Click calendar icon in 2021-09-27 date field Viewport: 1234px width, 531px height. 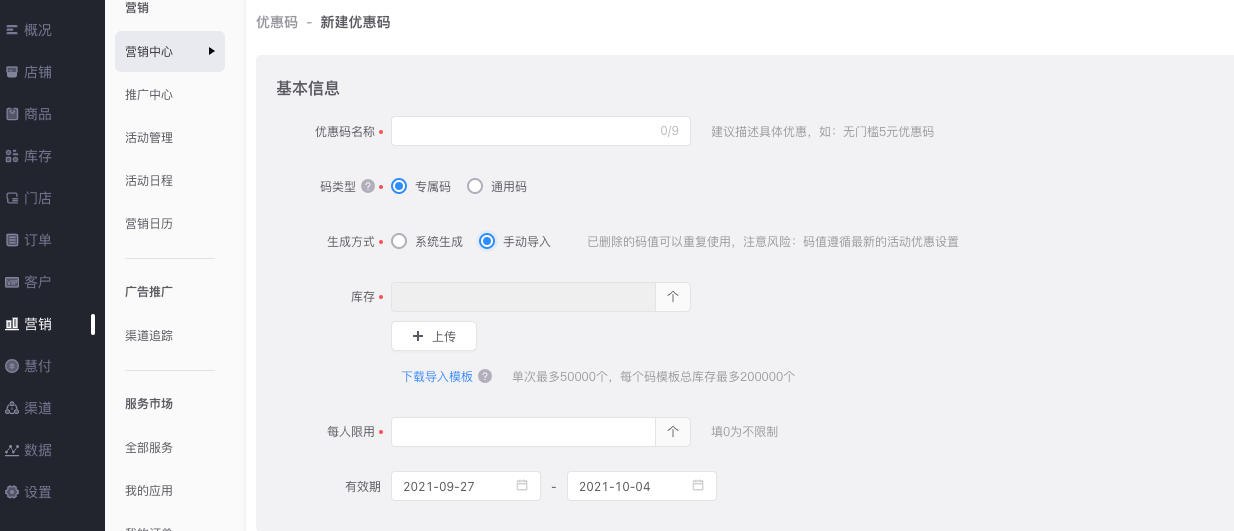(x=522, y=485)
